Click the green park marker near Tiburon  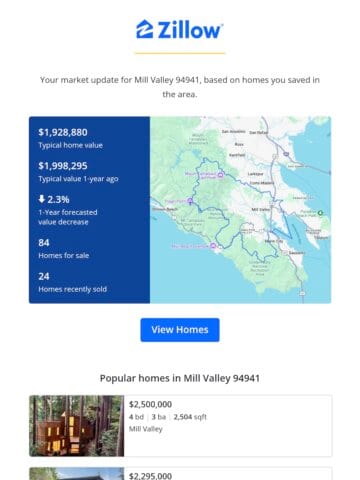click(320, 212)
